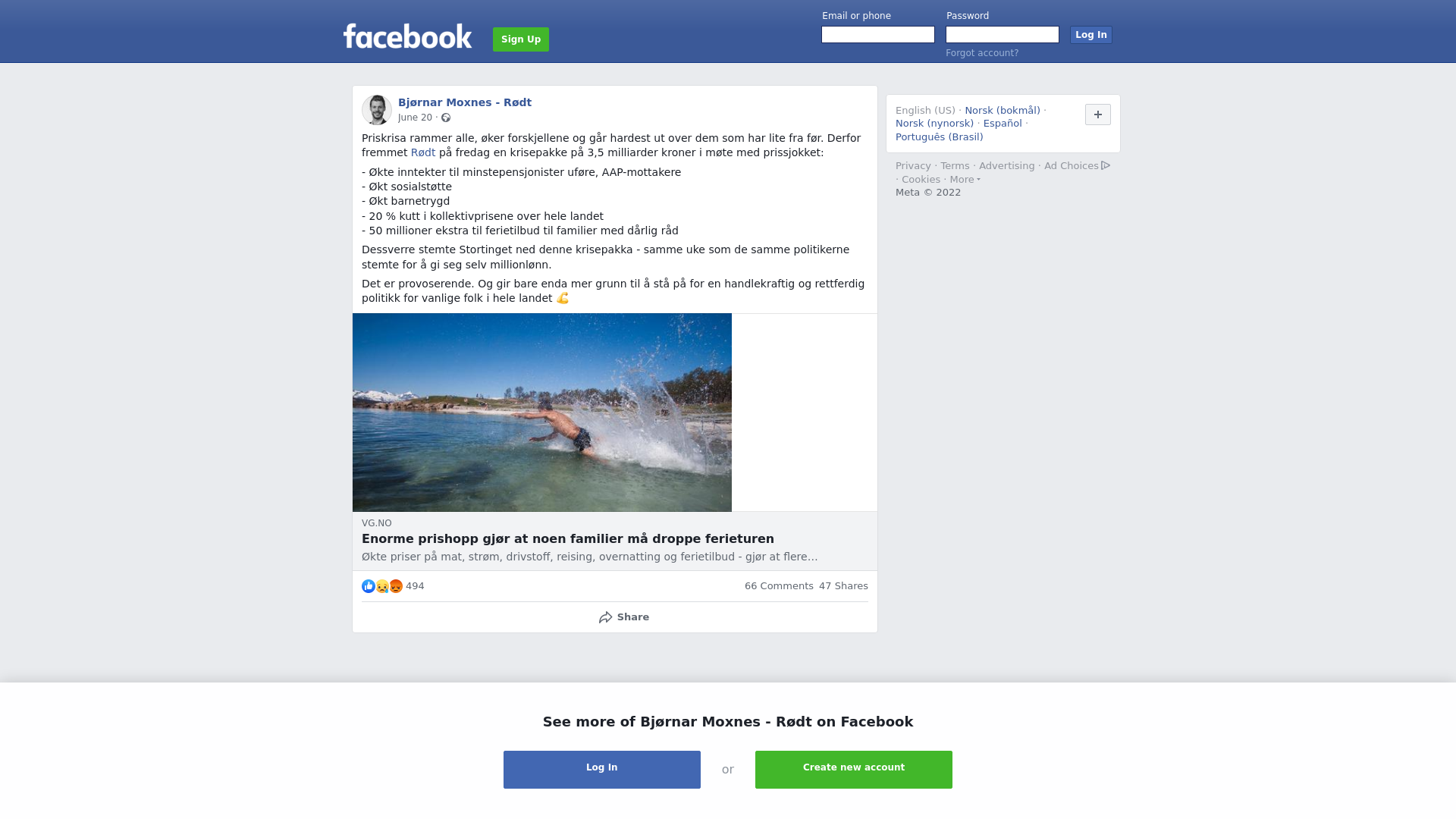Click the green Sign Up button
Viewport: 1456px width, 819px height.
tap(521, 39)
